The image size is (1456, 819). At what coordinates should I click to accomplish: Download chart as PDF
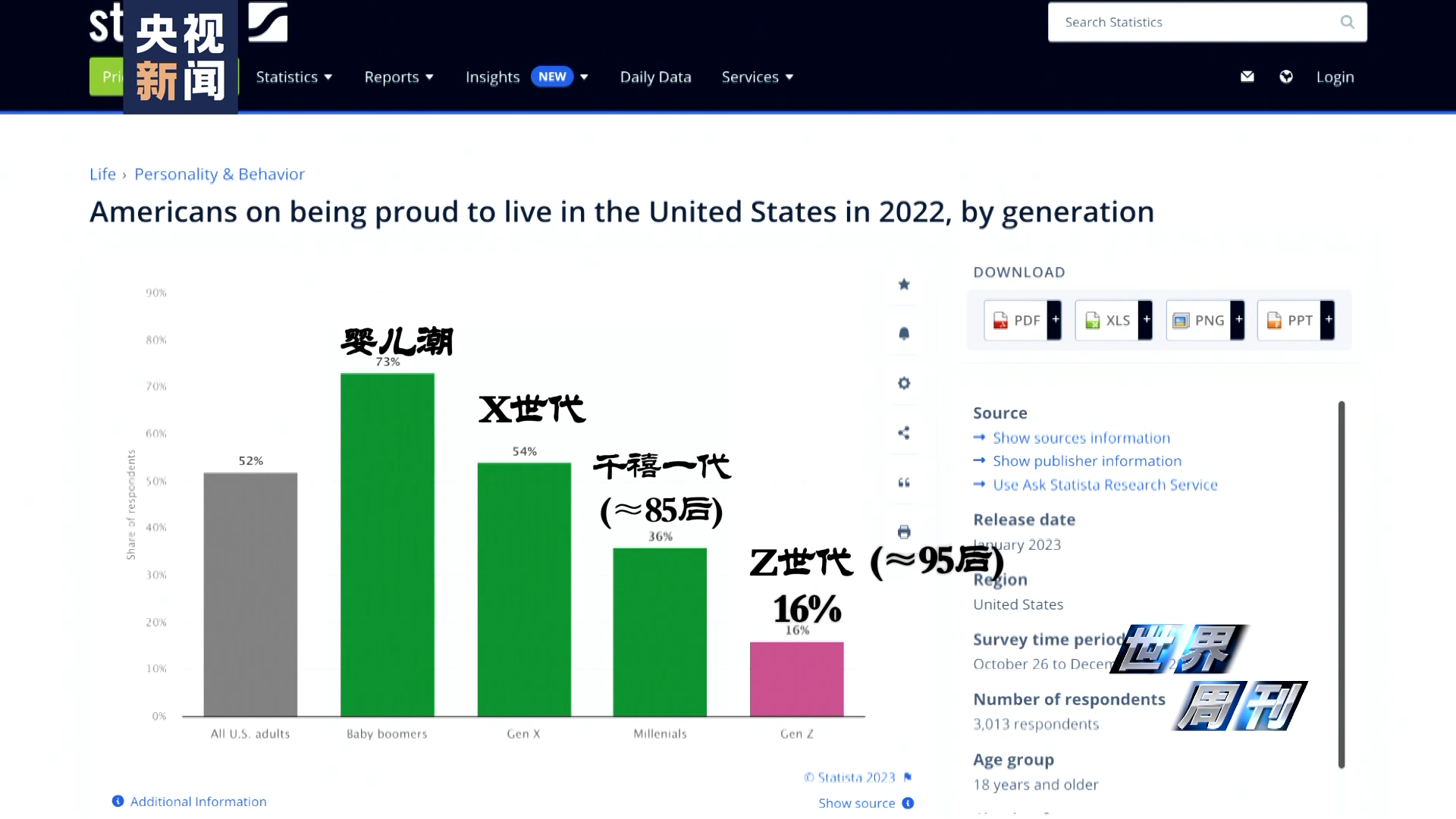1017,320
